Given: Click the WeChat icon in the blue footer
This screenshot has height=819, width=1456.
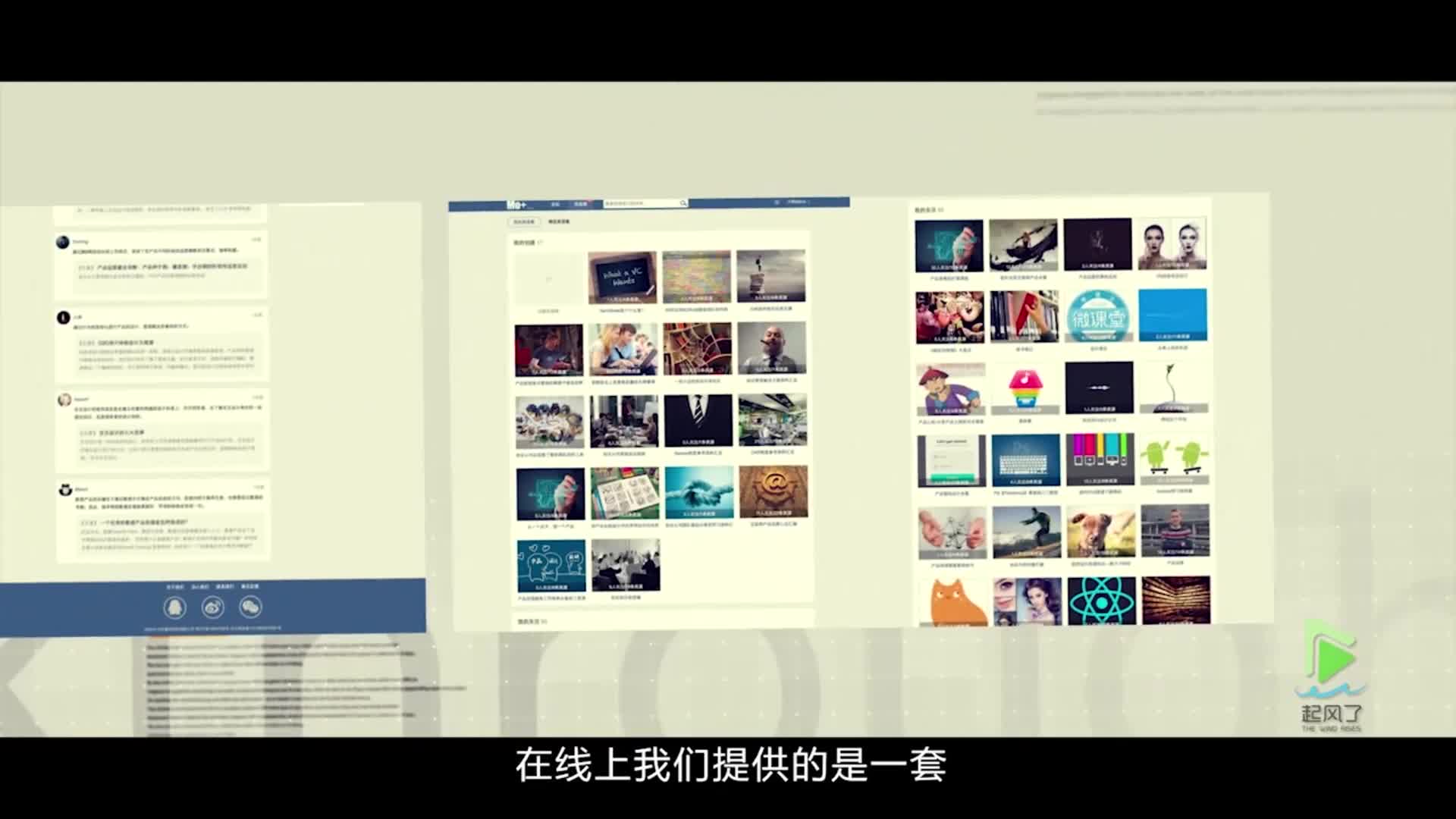Looking at the screenshot, I should pos(250,607).
